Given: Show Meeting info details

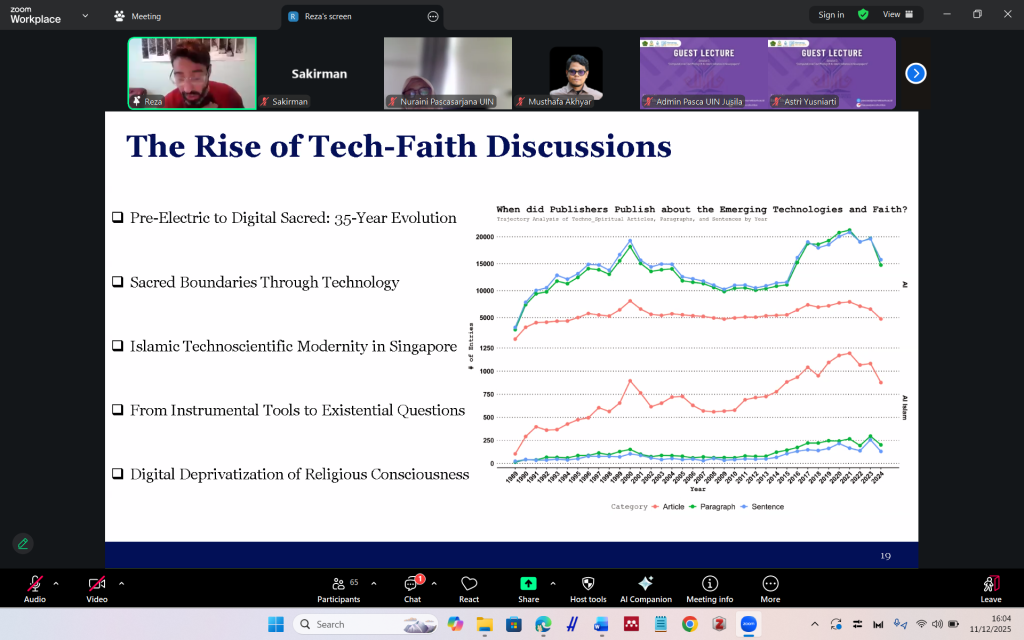Looking at the screenshot, I should (709, 584).
